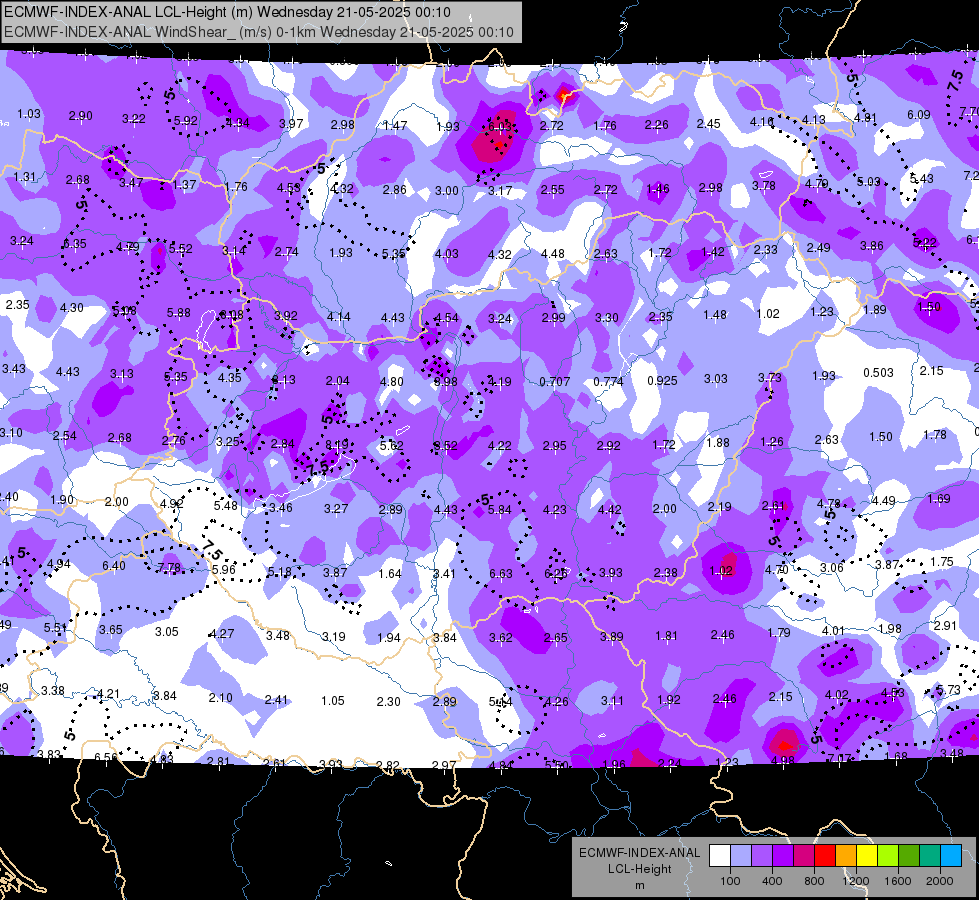Click the wind shear value 0.707
The height and width of the screenshot is (900, 979).
(554, 382)
